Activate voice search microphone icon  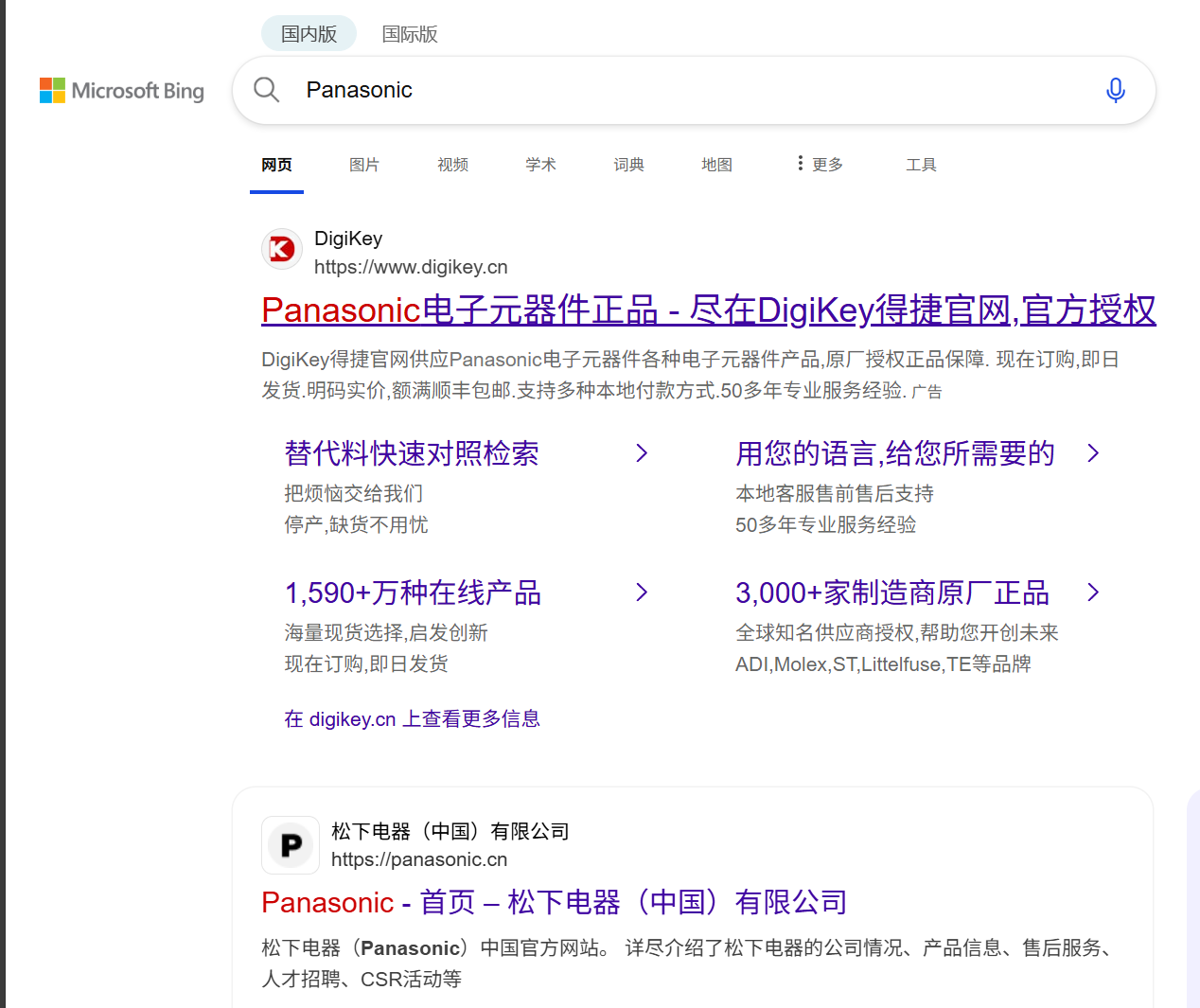tap(1115, 90)
